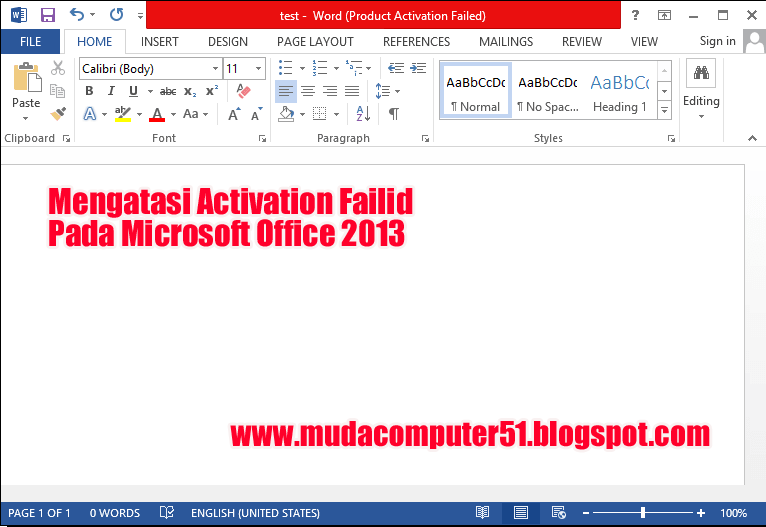Switch to Web Layout view

click(x=558, y=512)
